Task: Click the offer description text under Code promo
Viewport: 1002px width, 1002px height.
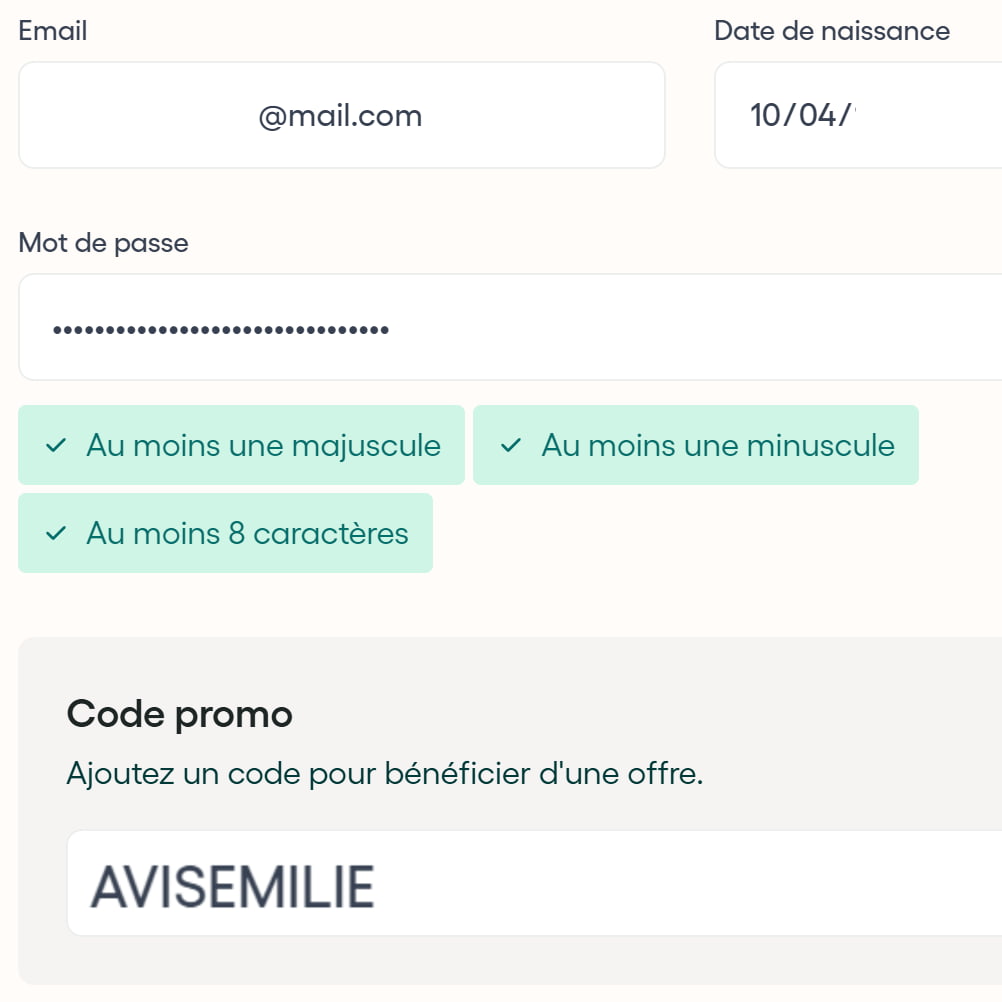Action: 385,773
